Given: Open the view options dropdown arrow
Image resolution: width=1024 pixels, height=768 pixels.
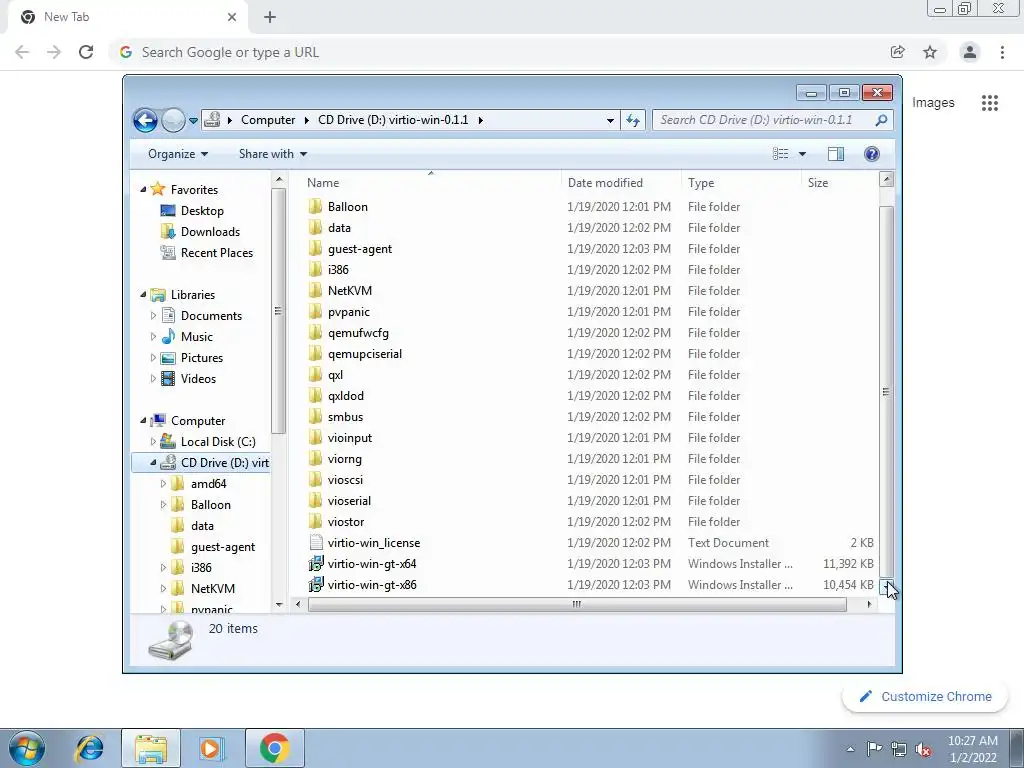Looking at the screenshot, I should click(x=802, y=154).
